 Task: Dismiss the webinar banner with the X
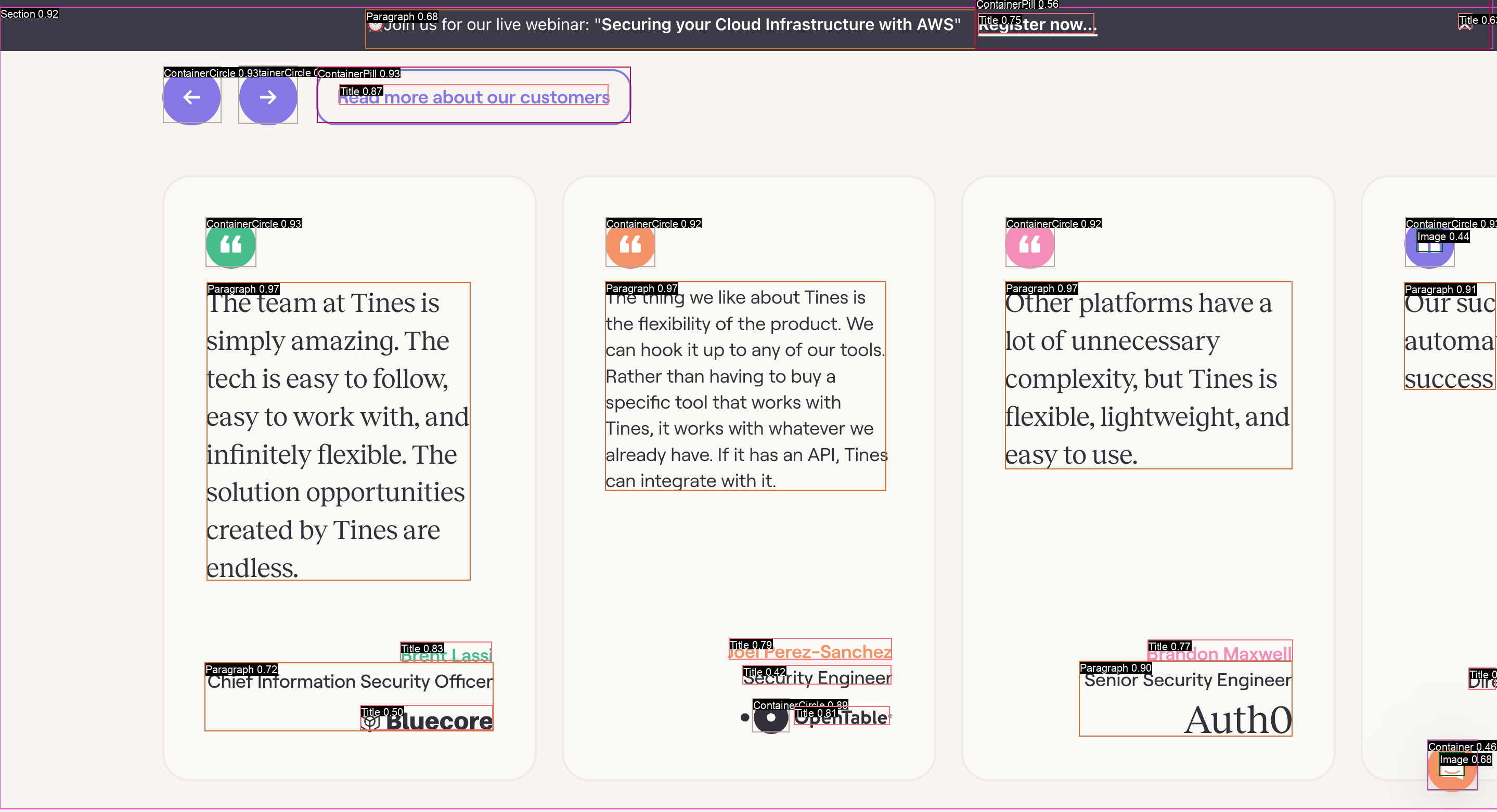pyautogui.click(x=1465, y=24)
